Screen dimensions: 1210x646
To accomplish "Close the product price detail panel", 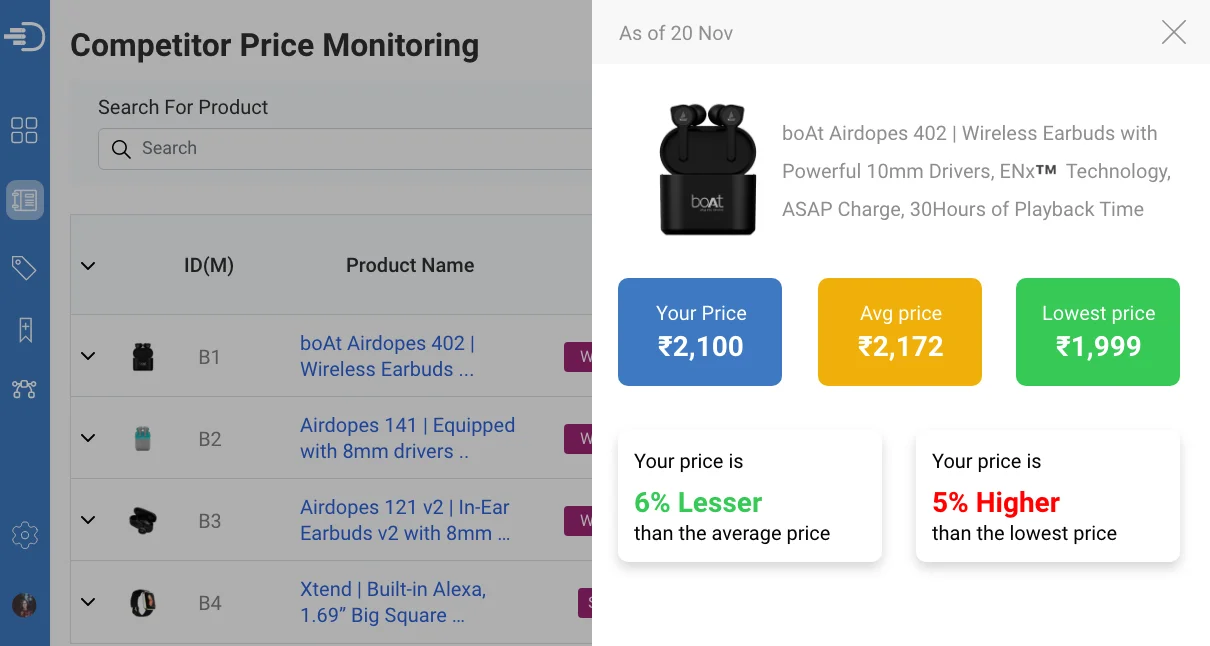I will pos(1173,33).
